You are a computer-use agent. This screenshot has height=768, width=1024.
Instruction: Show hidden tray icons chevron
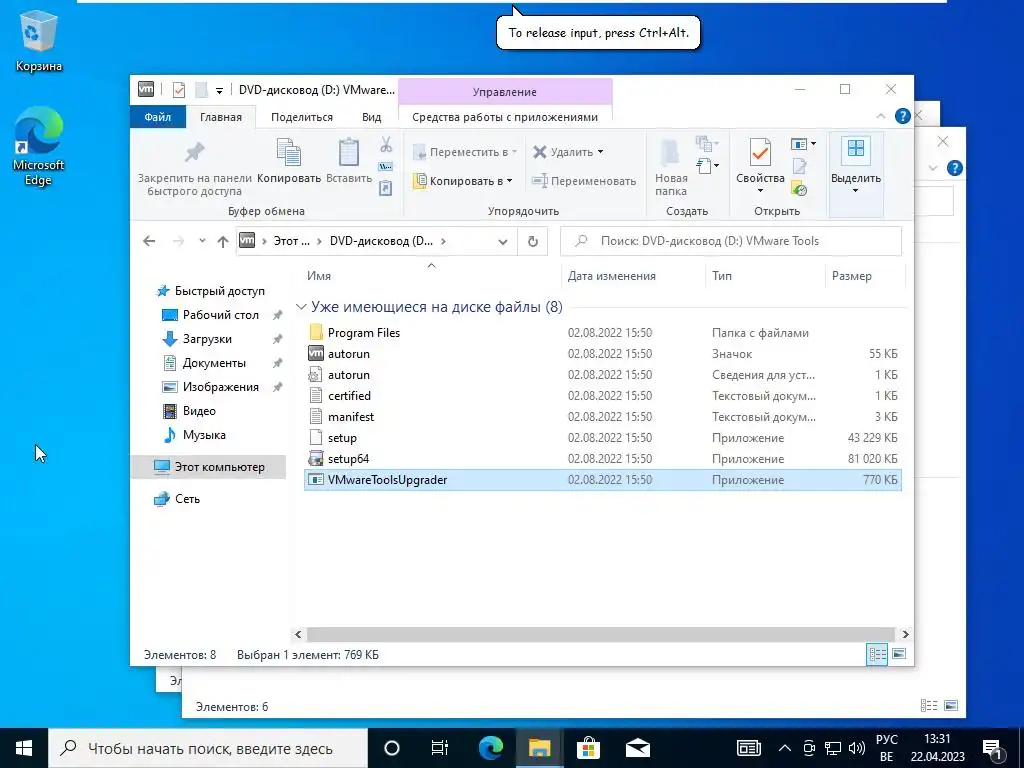click(x=784, y=748)
